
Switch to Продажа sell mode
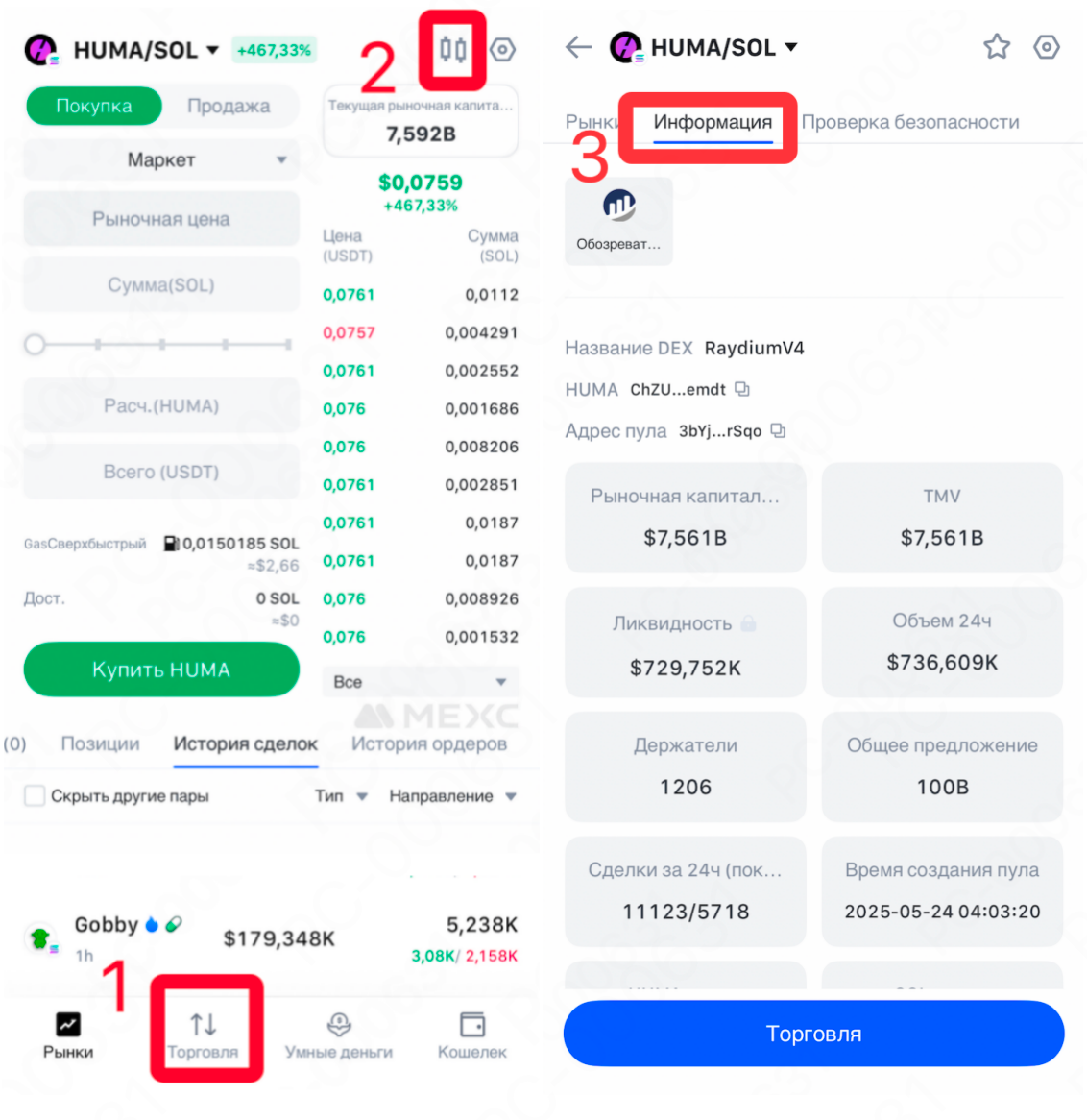[x=229, y=107]
